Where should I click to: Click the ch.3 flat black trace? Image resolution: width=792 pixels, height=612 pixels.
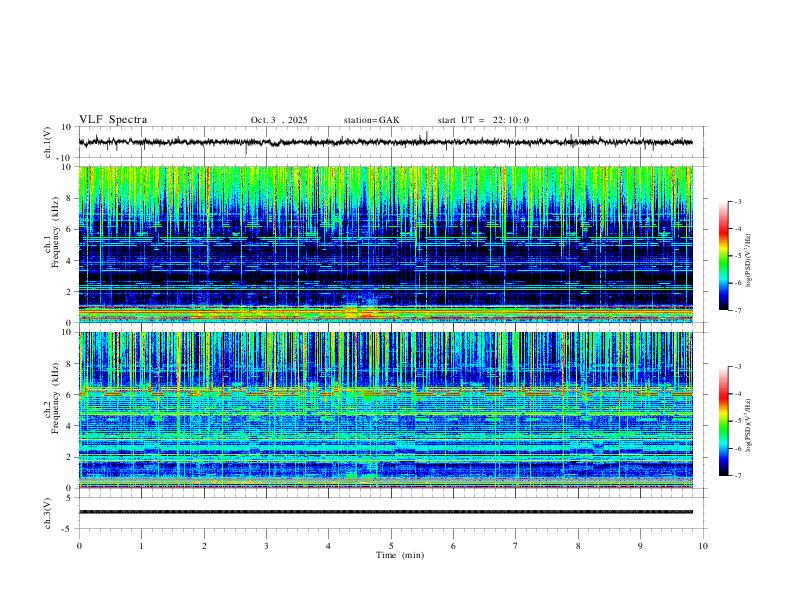385,512
